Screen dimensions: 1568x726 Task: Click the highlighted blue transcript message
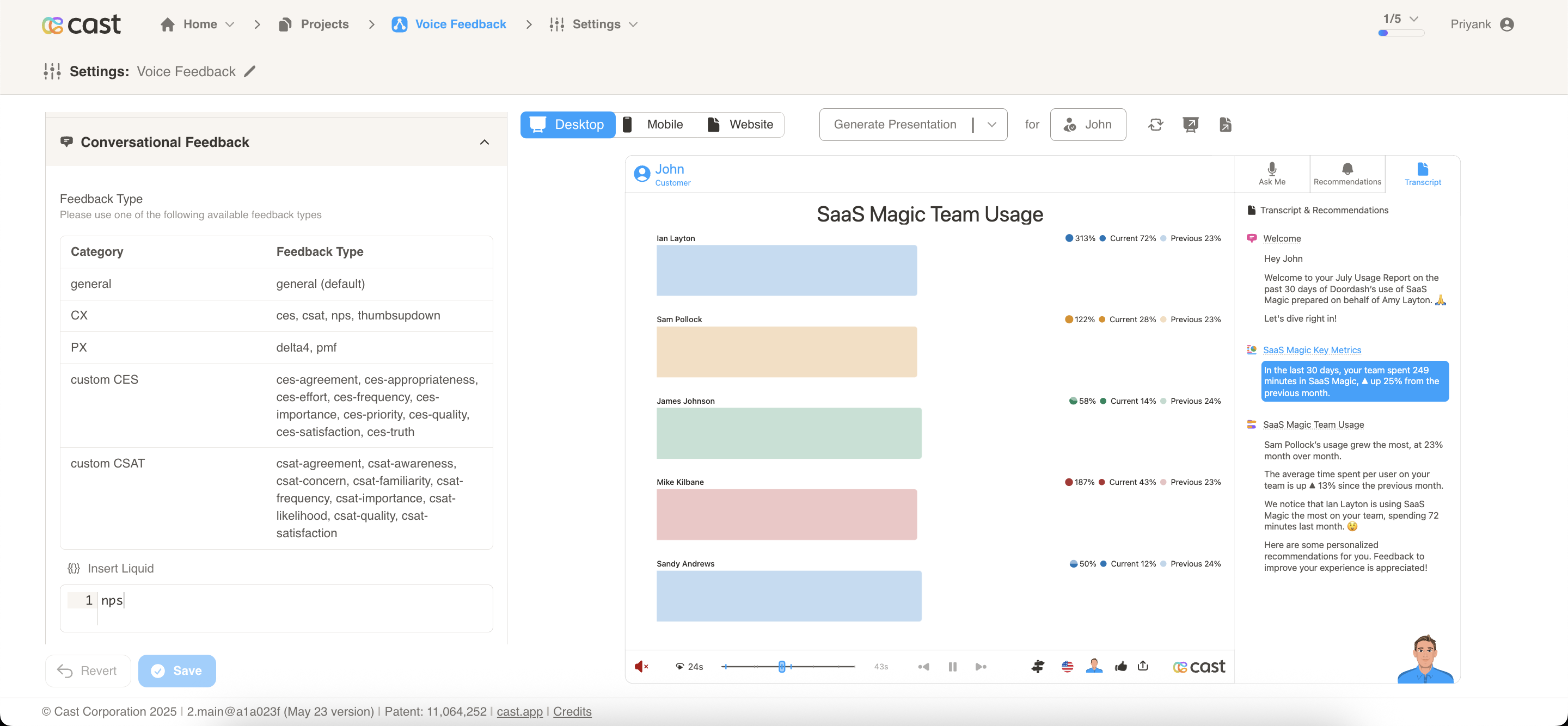pyautogui.click(x=1355, y=382)
